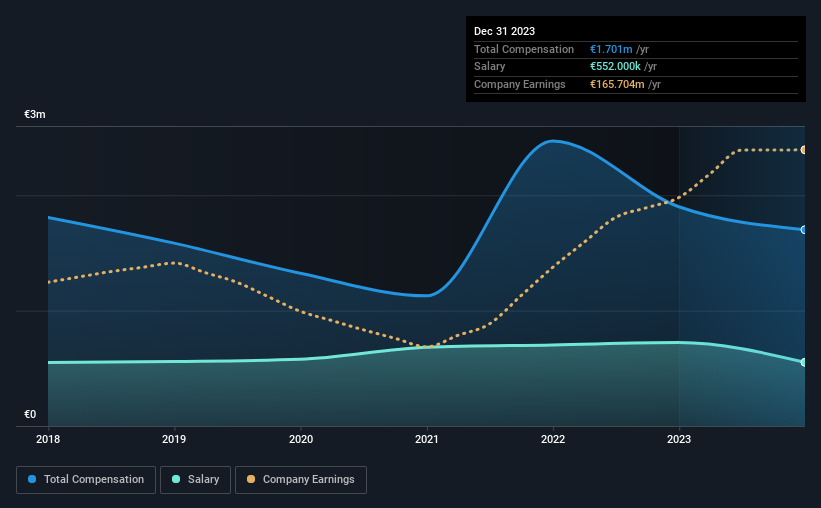This screenshot has width=821, height=508.
Task: Click the Company Earnings endpoint marker at right edge
Action: 804,150
